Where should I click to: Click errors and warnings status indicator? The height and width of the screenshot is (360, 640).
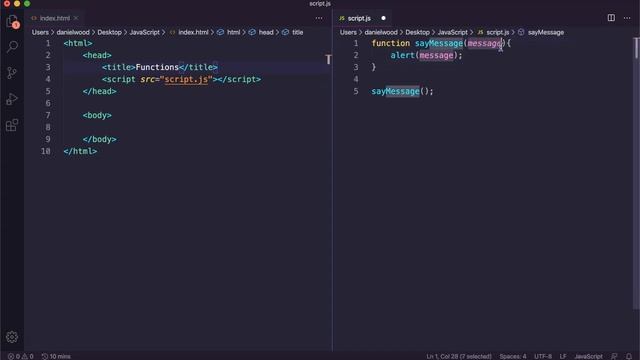(20, 356)
